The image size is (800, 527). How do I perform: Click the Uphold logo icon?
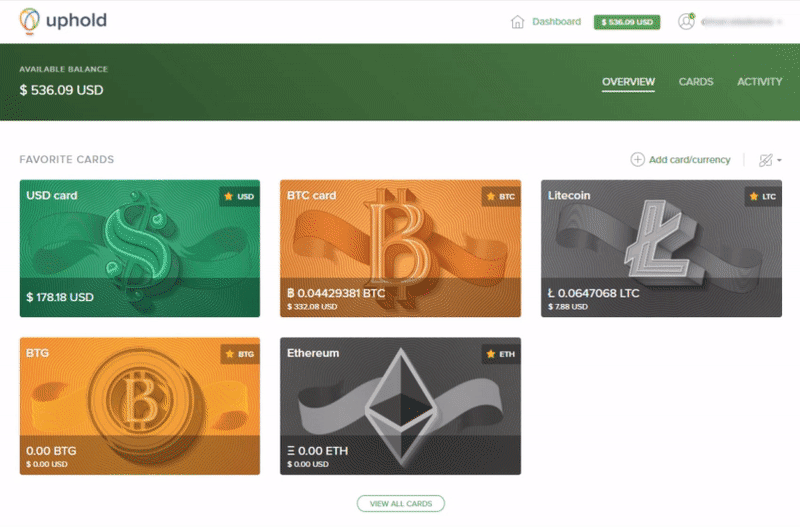[x=29, y=21]
